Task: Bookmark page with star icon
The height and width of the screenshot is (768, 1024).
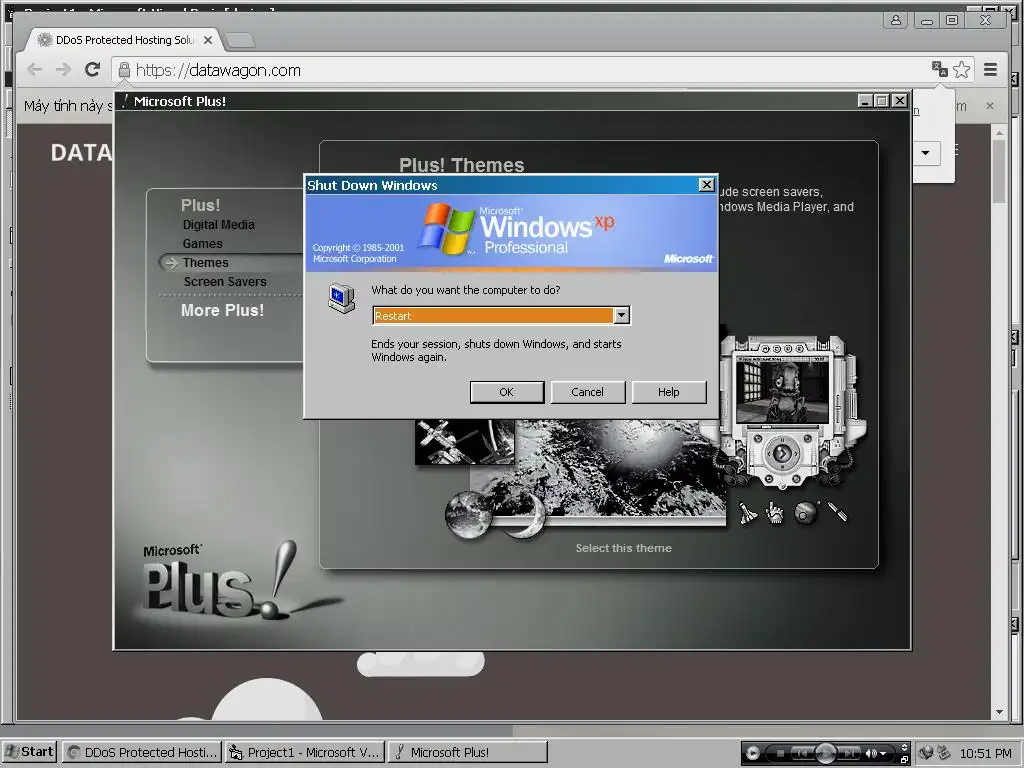Action: [x=961, y=69]
